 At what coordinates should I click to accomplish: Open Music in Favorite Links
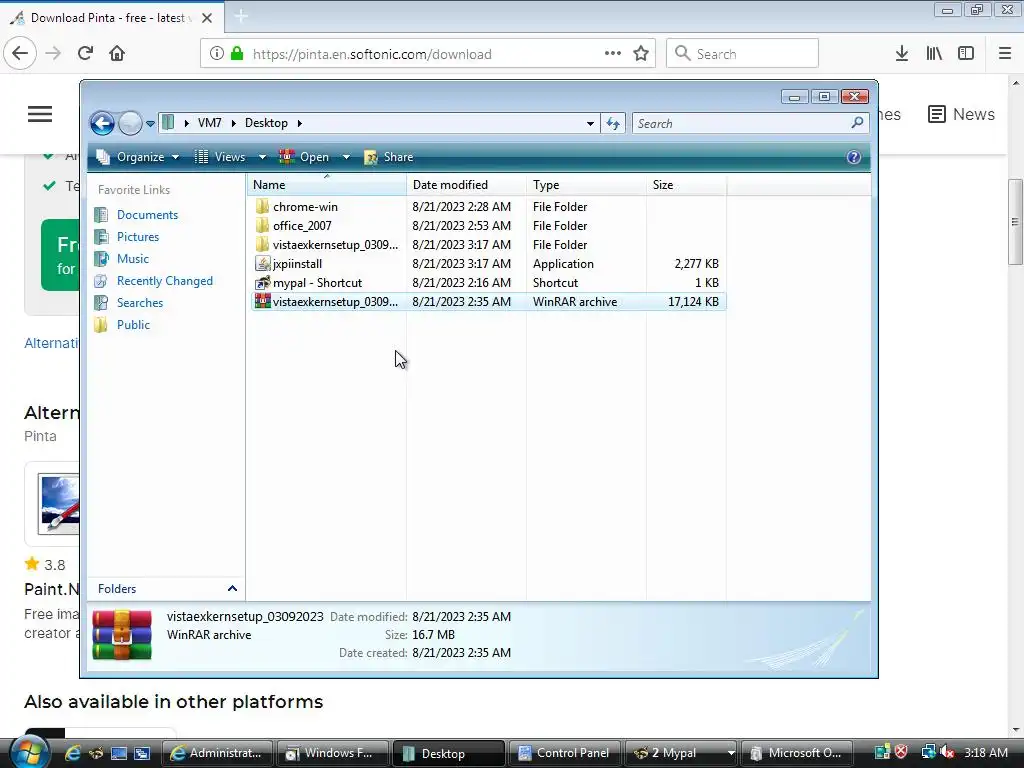133,259
